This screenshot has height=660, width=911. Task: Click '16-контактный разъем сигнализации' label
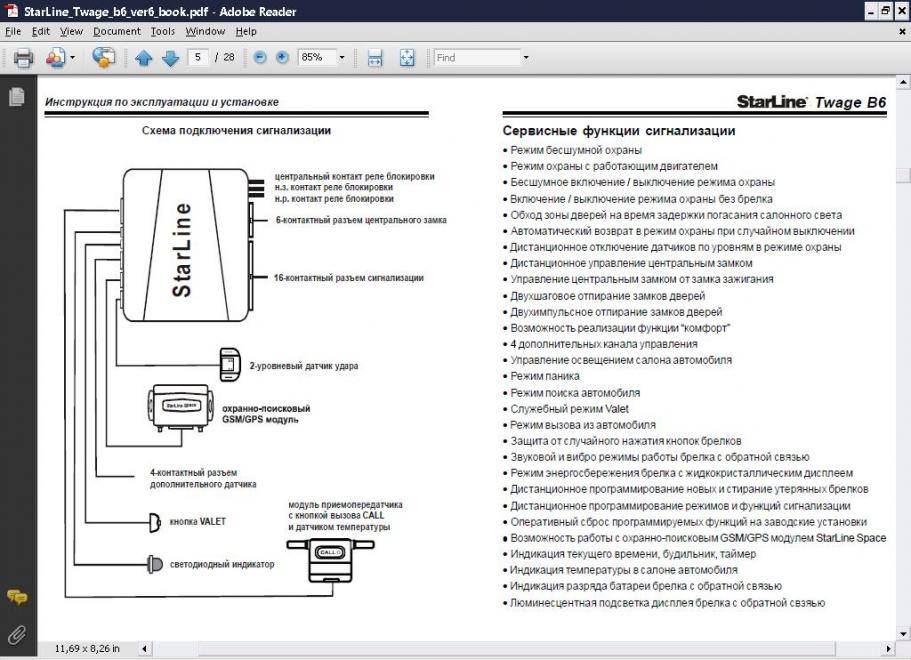[349, 278]
